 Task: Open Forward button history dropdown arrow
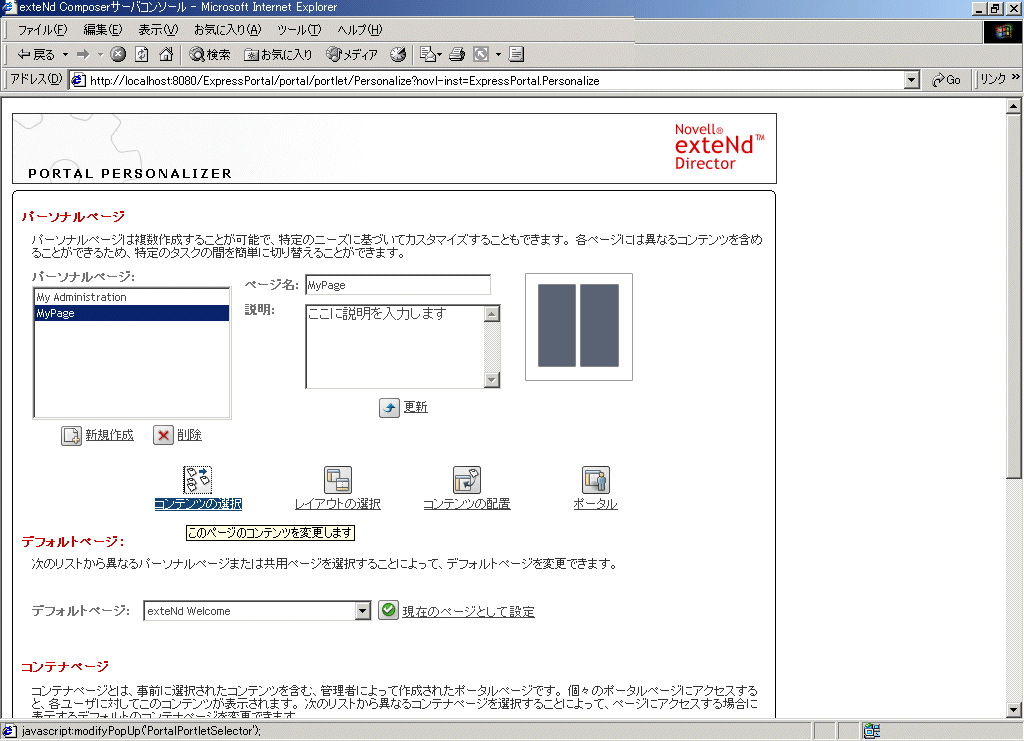point(100,55)
